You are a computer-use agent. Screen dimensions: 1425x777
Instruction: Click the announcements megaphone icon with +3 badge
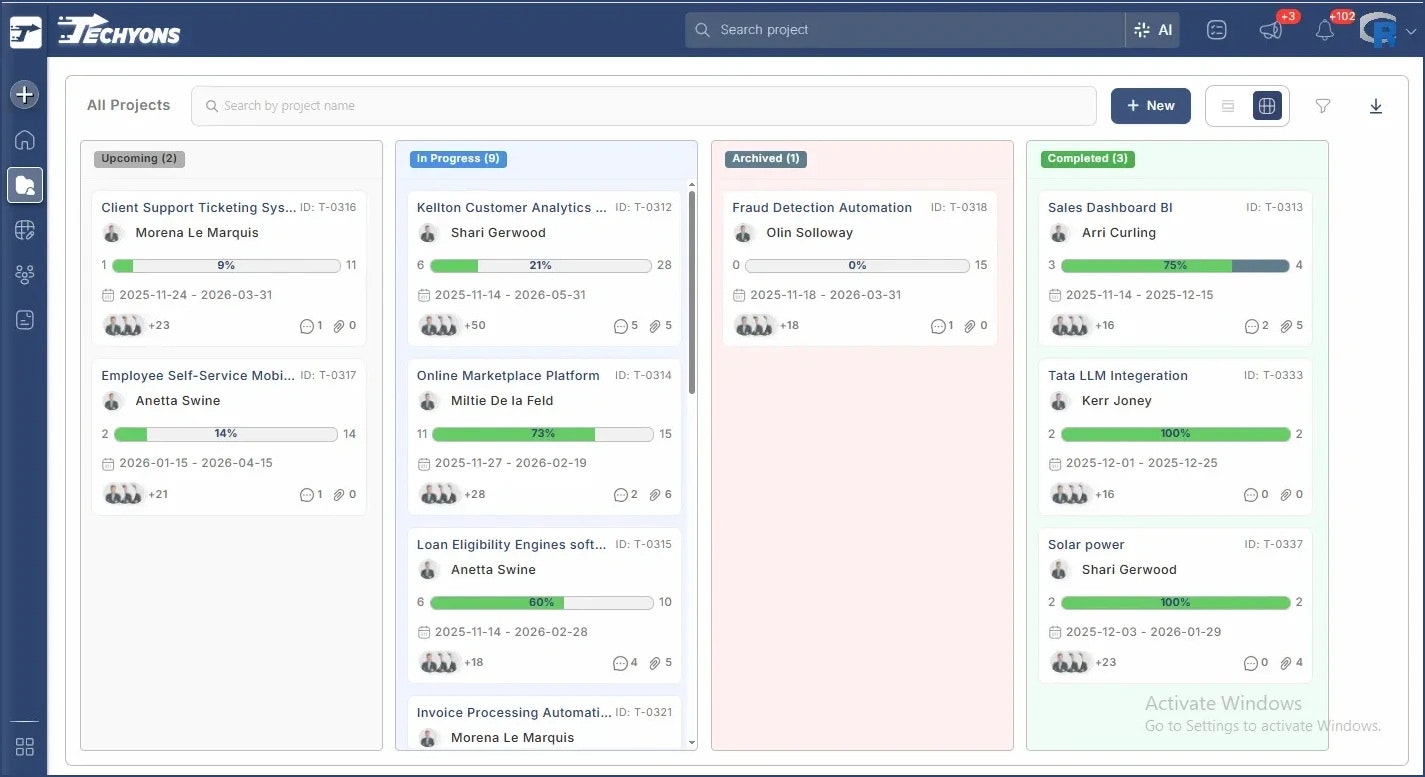(x=1270, y=30)
